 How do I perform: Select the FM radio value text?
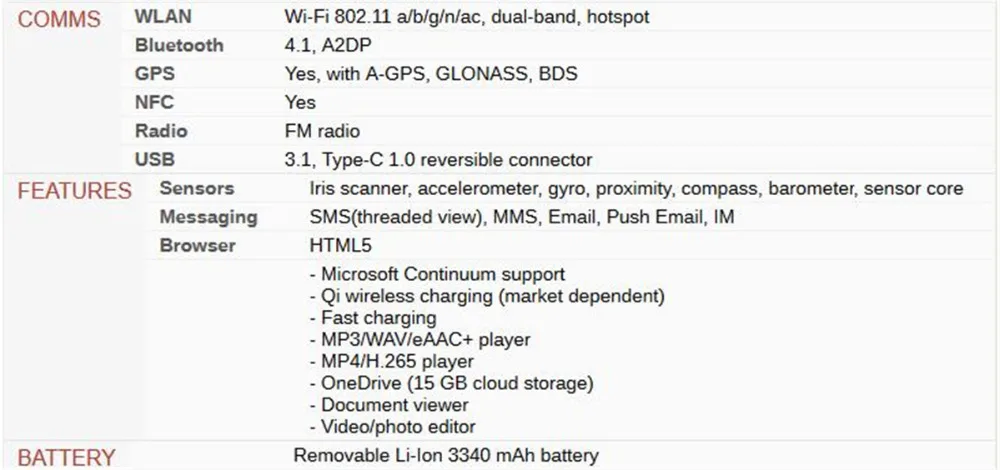(322, 131)
